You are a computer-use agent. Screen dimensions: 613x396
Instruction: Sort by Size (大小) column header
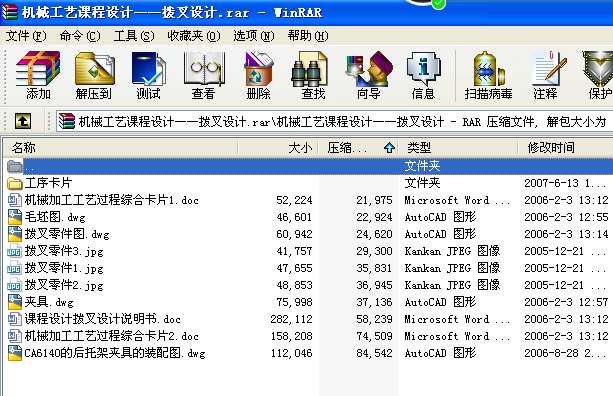[x=278, y=148]
